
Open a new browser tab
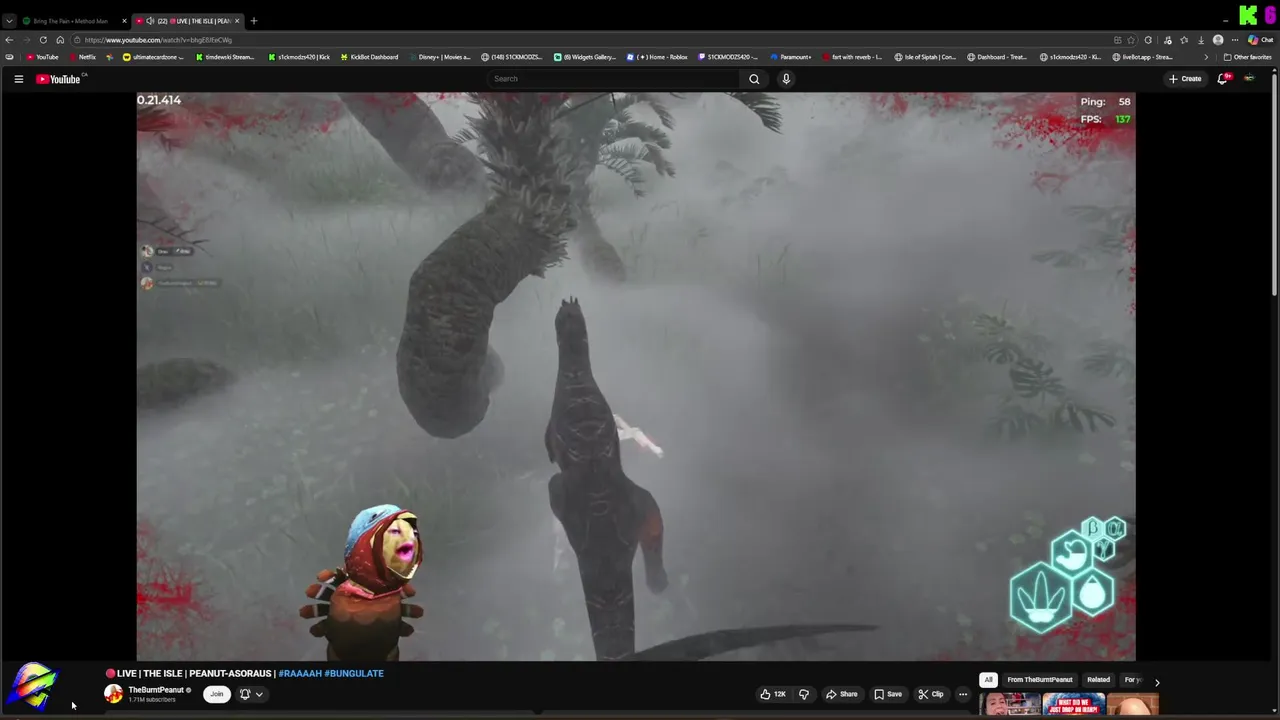[x=254, y=21]
